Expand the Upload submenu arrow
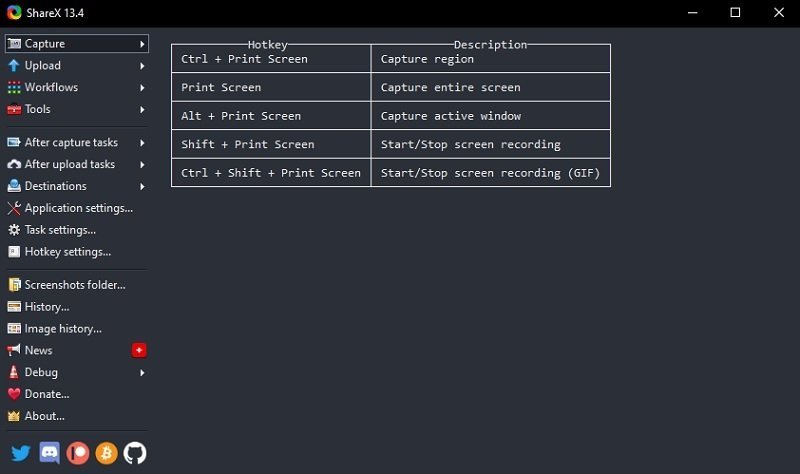The image size is (800, 474). click(143, 66)
